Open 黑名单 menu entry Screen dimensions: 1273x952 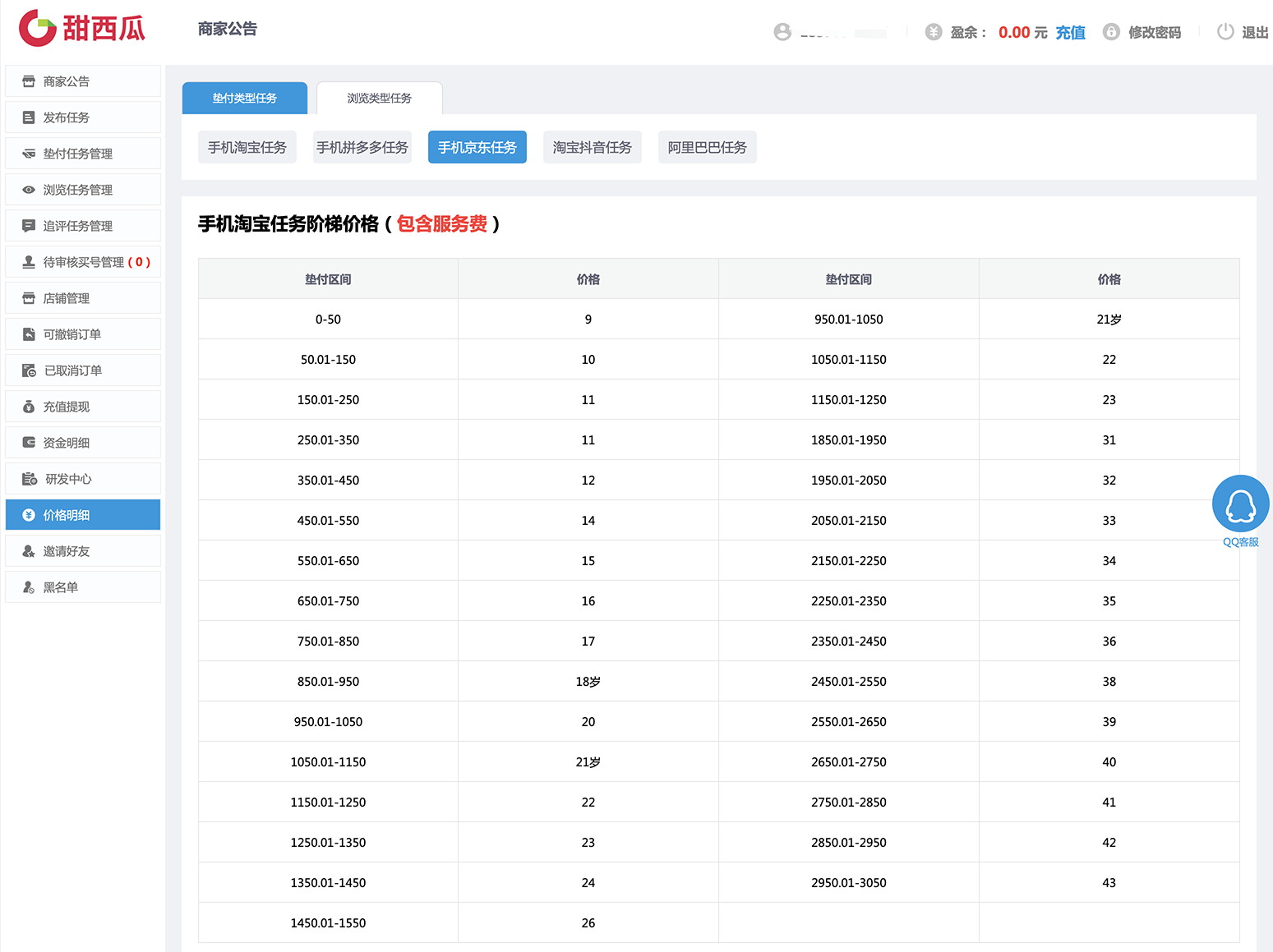coord(83,587)
